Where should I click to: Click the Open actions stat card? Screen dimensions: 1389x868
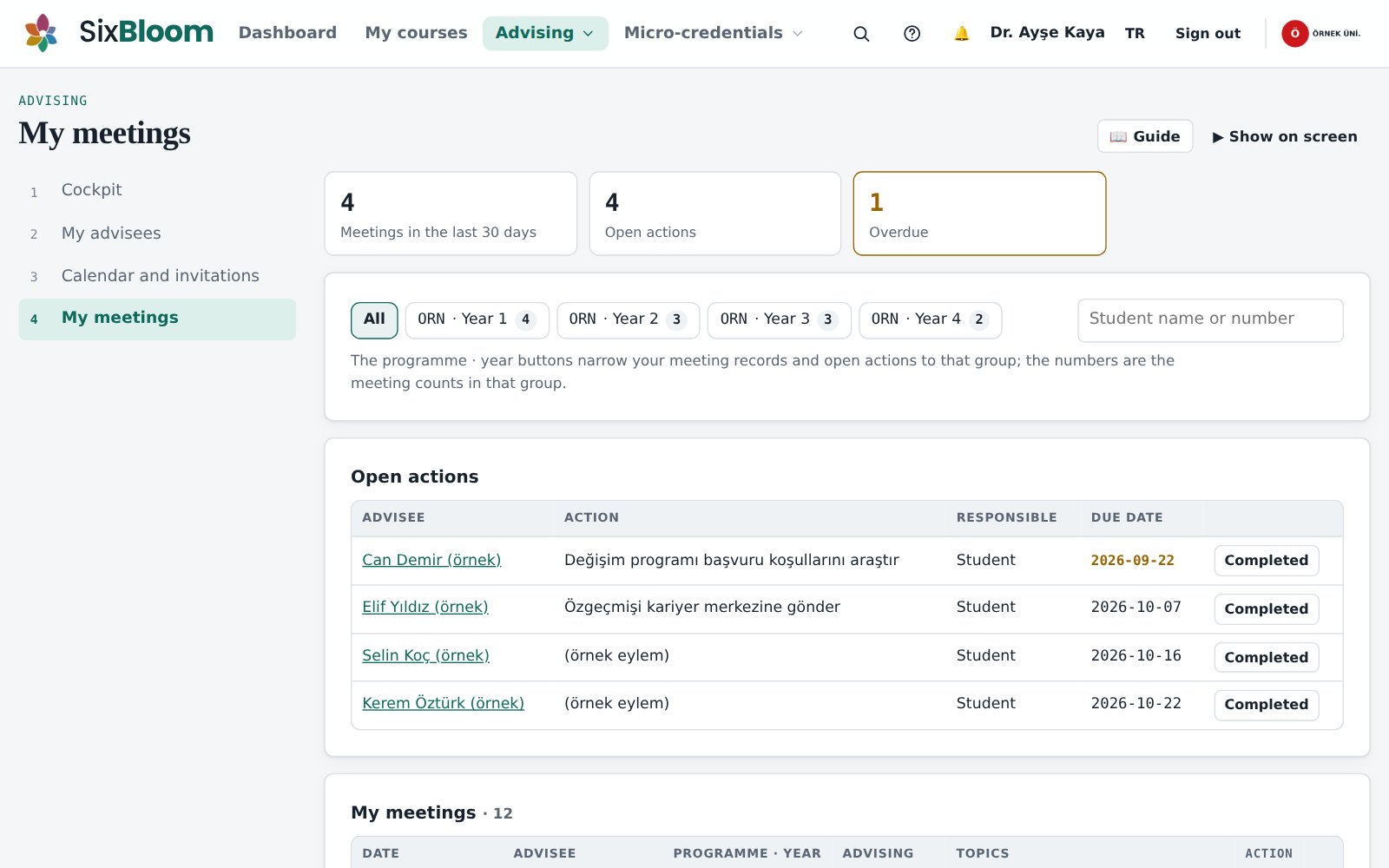pos(714,214)
